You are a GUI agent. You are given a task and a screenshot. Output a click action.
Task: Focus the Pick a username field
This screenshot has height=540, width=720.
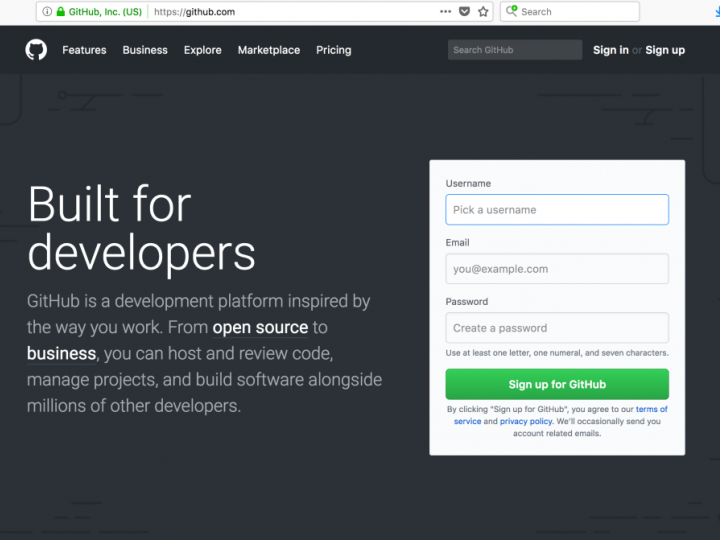tap(557, 209)
